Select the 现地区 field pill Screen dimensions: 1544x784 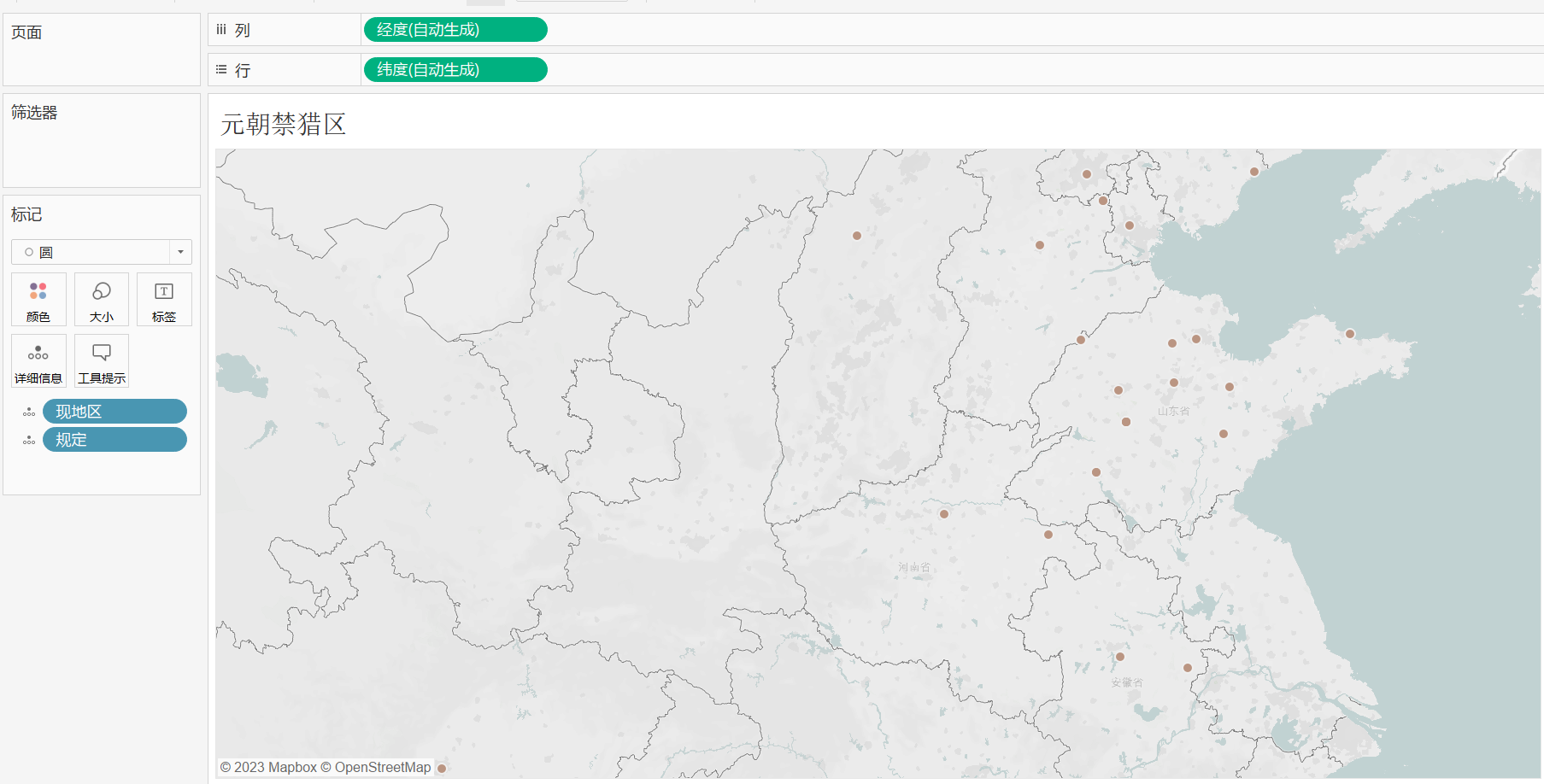pyautogui.click(x=114, y=412)
